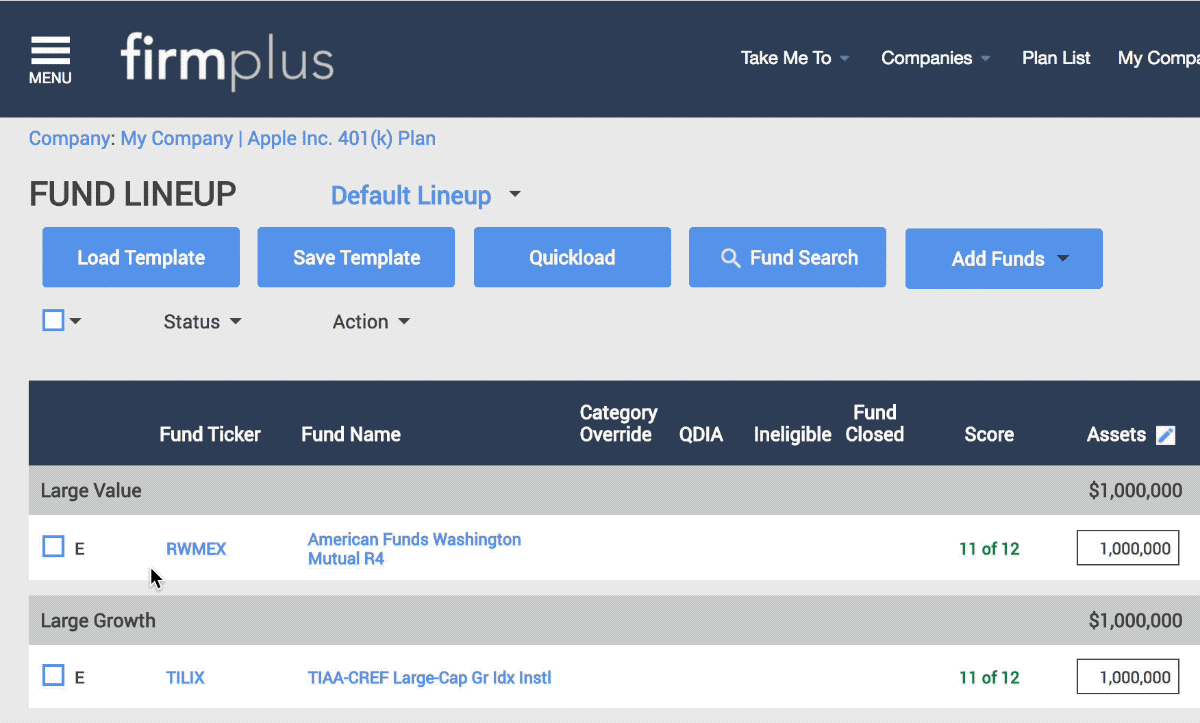The width and height of the screenshot is (1200, 723).
Task: Click the Ineligible column header
Action: click(x=792, y=435)
